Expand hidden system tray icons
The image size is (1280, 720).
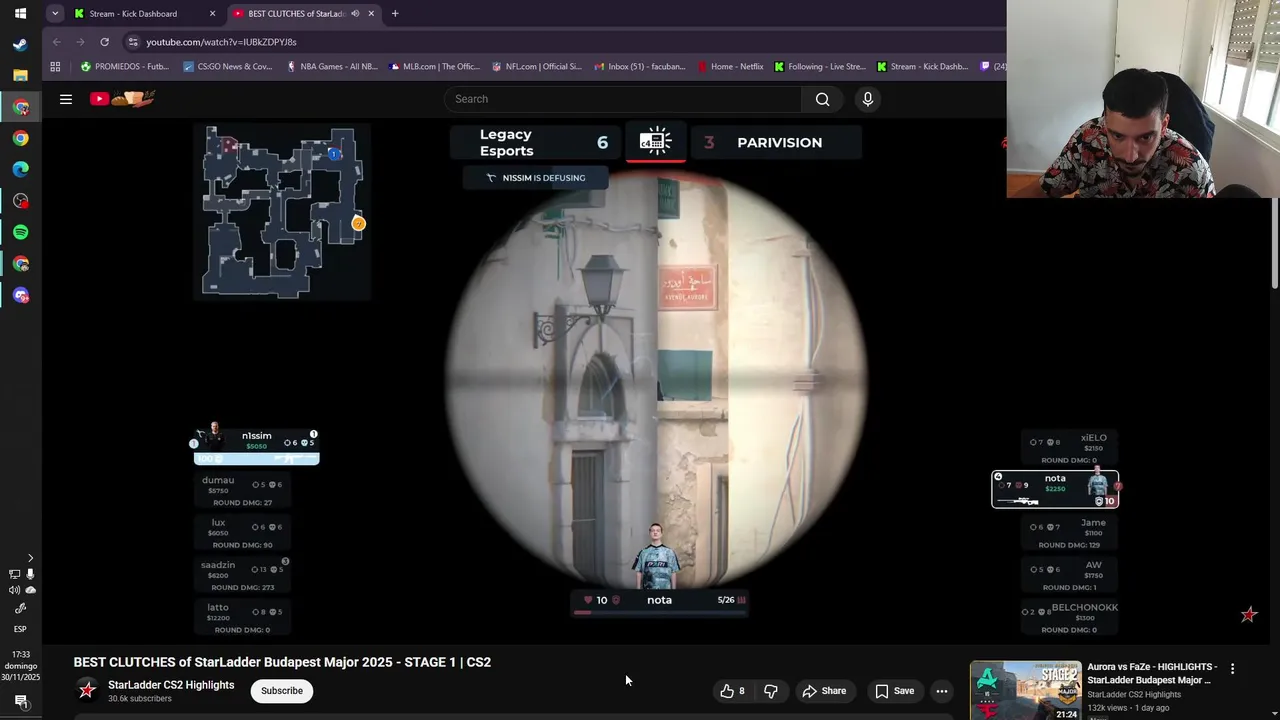click(30, 558)
